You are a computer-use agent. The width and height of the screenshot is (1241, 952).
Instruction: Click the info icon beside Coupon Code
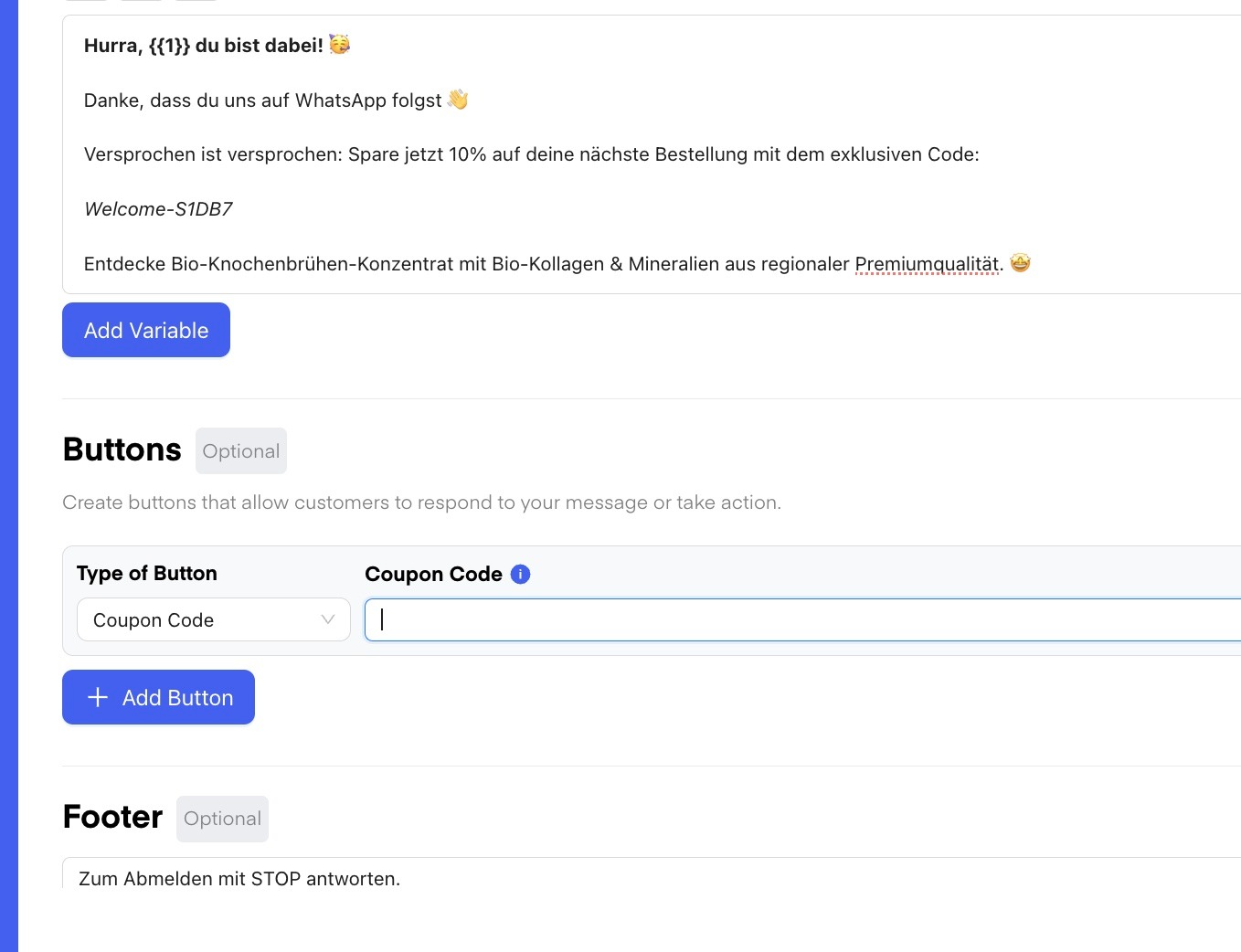coord(520,574)
